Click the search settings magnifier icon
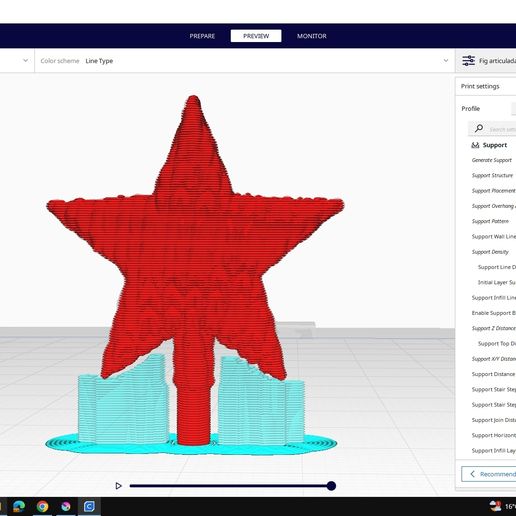The image size is (516, 516). click(479, 128)
